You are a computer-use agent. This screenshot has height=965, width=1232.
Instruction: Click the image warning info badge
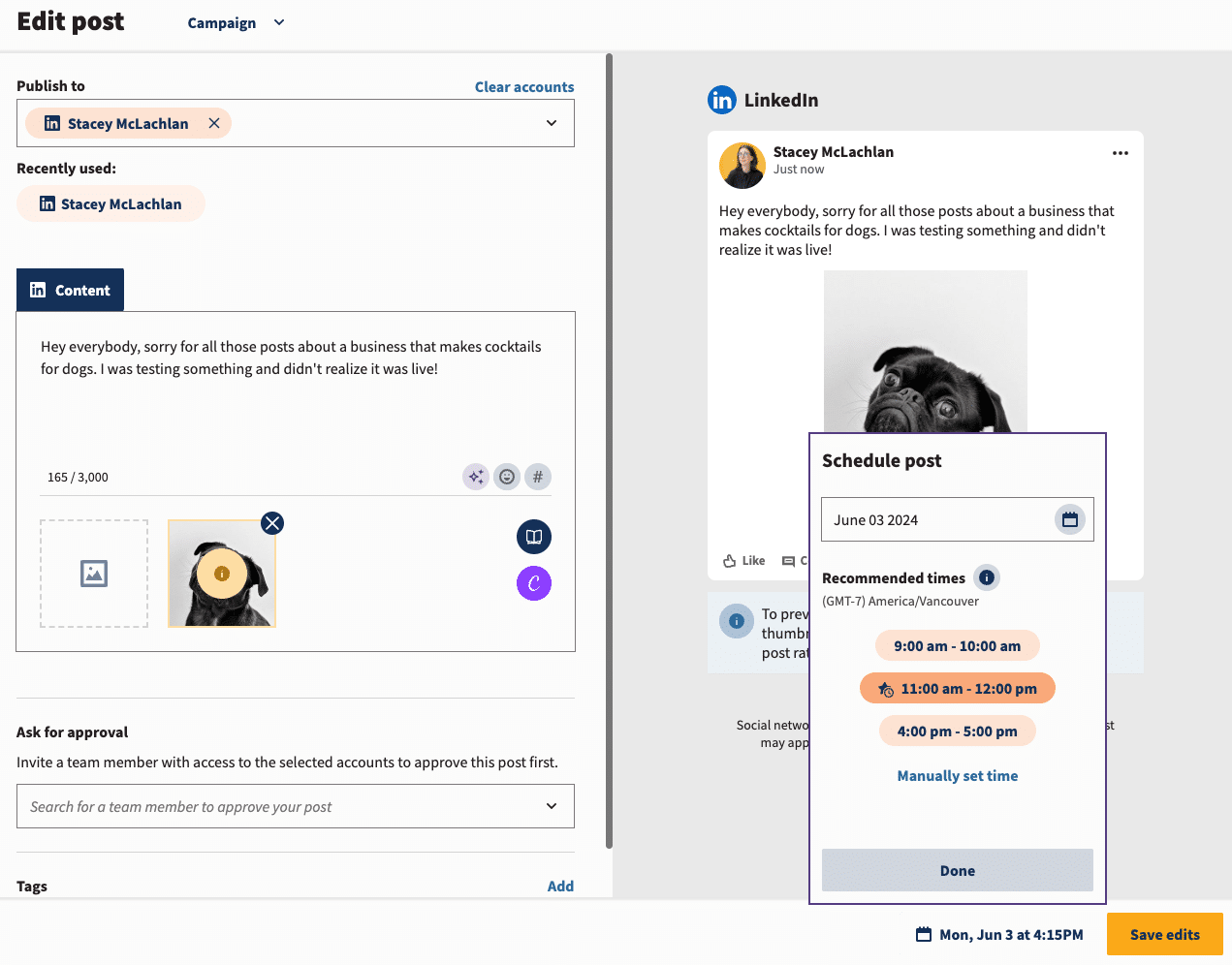pos(222,574)
